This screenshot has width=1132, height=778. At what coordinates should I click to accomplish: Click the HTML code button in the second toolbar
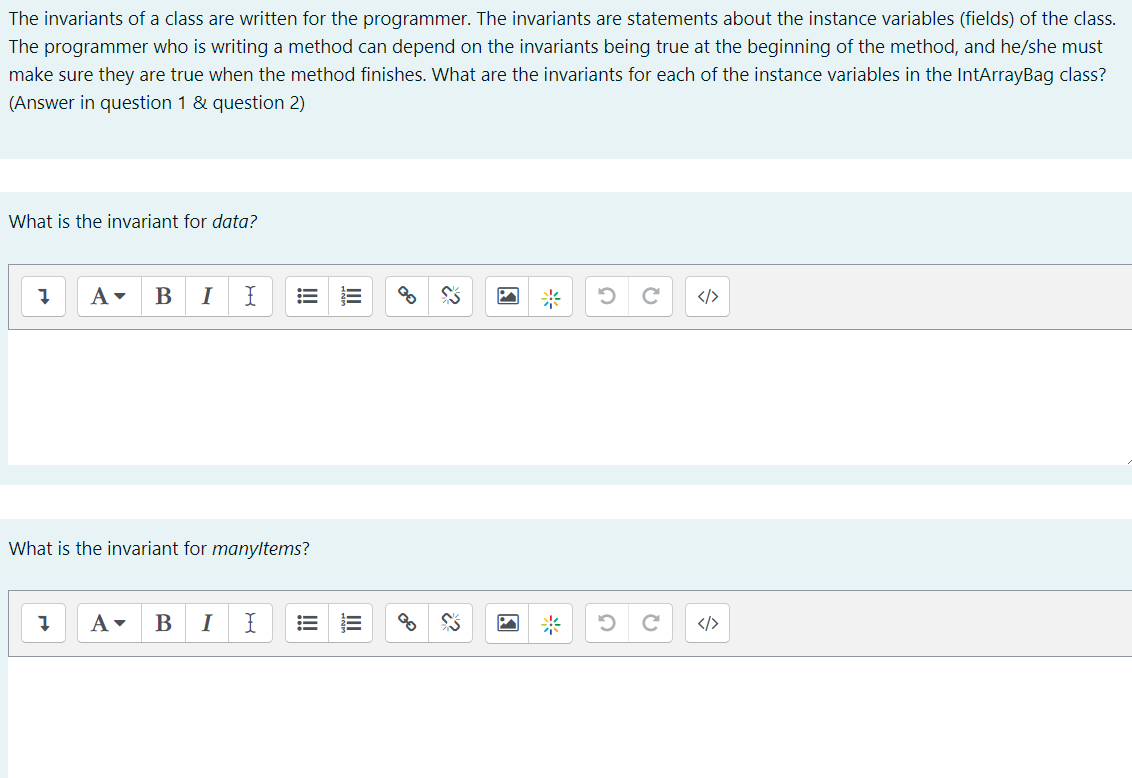[x=707, y=623]
